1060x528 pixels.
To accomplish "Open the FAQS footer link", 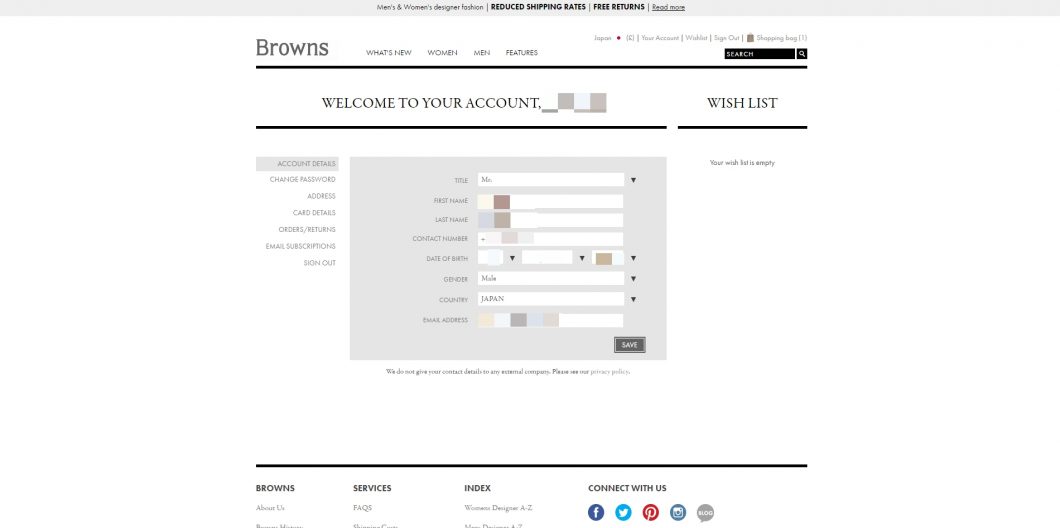I will [x=362, y=508].
